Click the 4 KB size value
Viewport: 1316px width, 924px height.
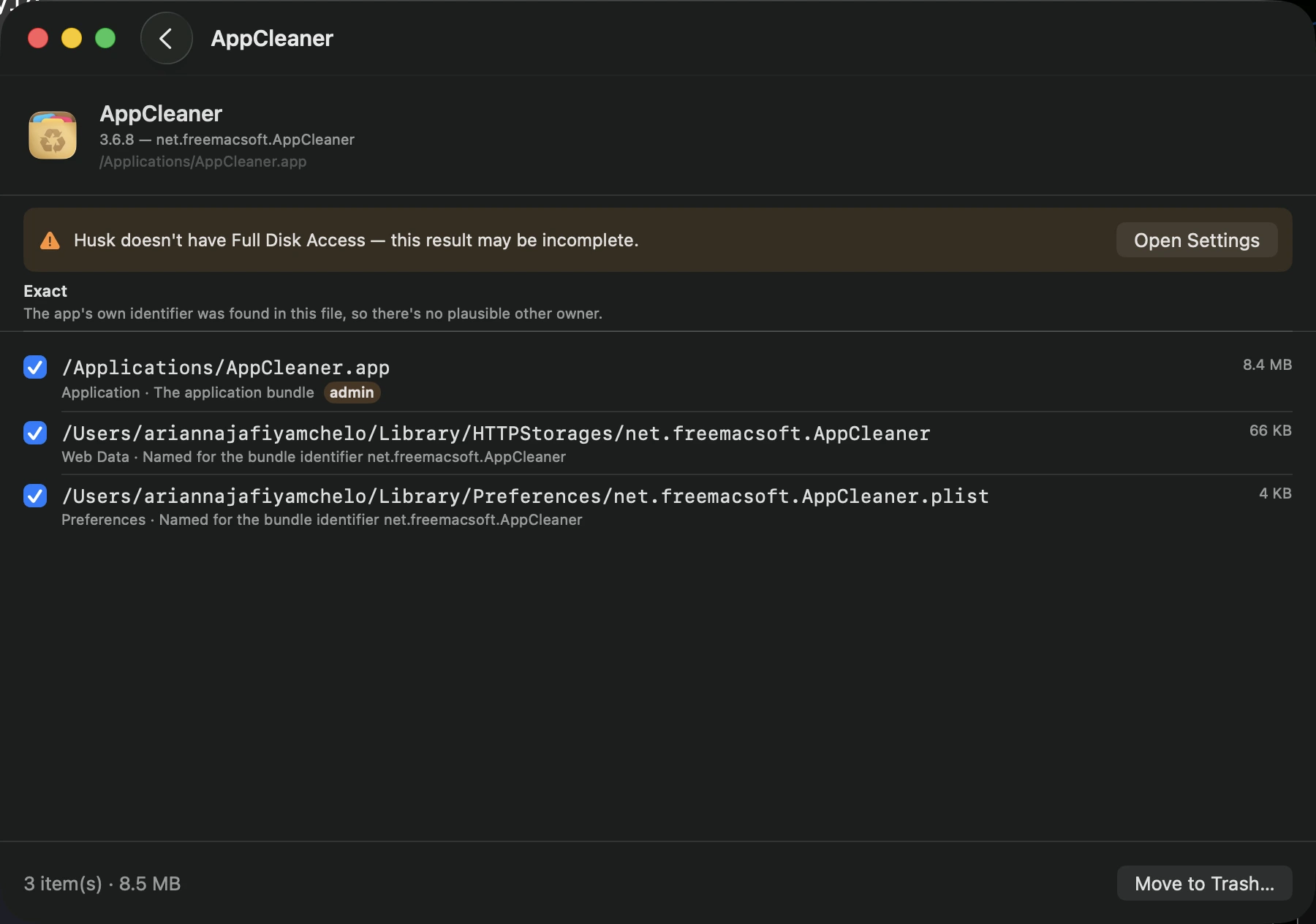[1275, 493]
